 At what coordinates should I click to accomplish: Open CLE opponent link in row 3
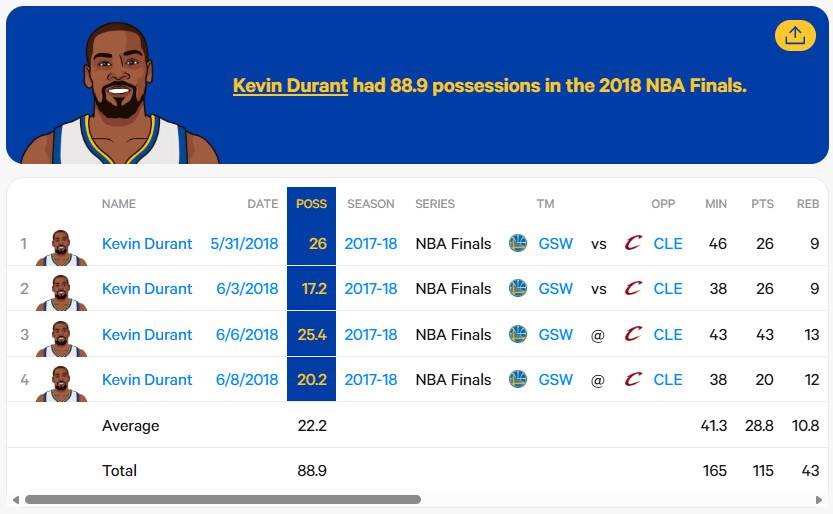pyautogui.click(x=668, y=335)
